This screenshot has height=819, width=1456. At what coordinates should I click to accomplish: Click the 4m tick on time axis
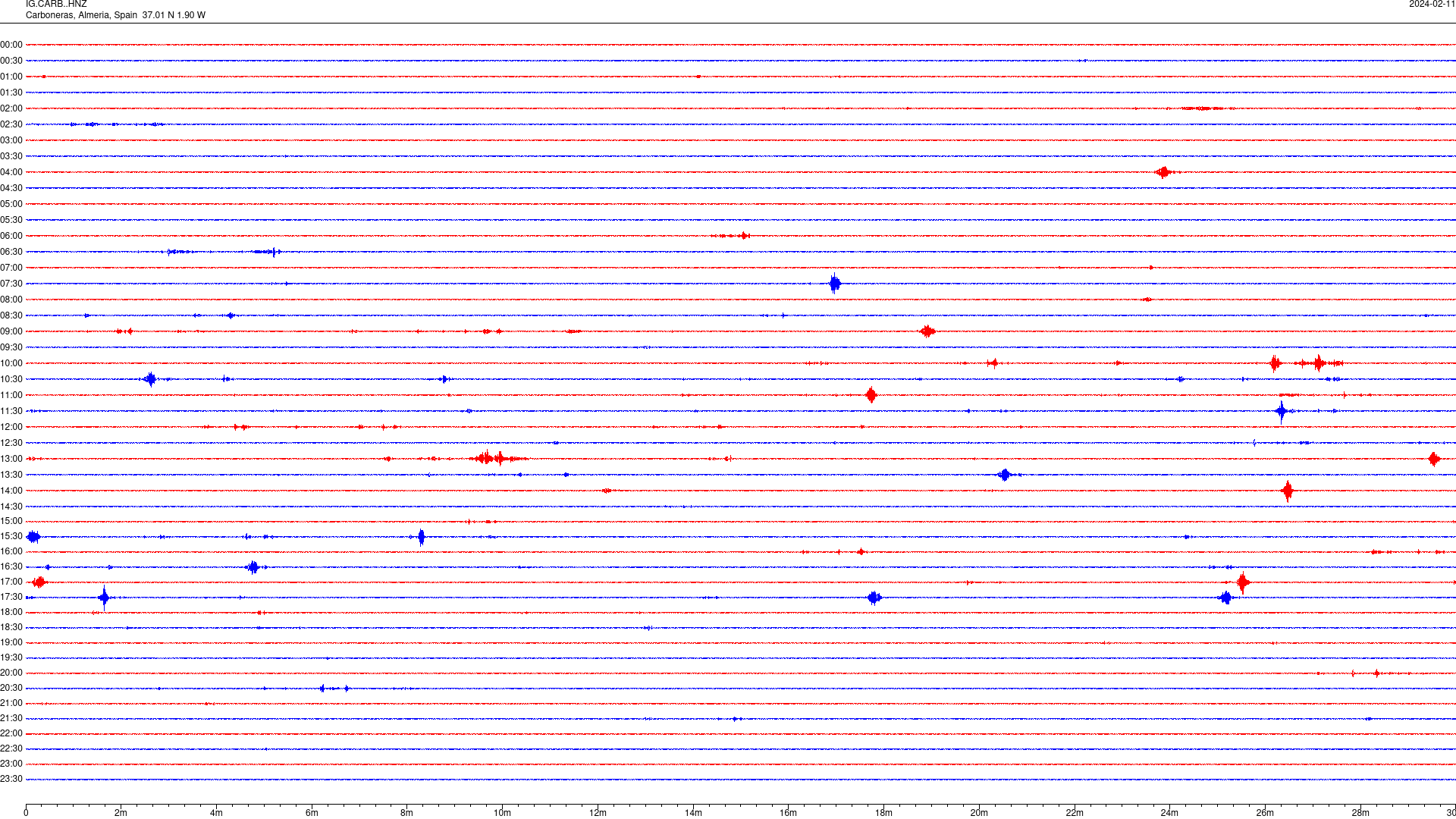tap(216, 813)
